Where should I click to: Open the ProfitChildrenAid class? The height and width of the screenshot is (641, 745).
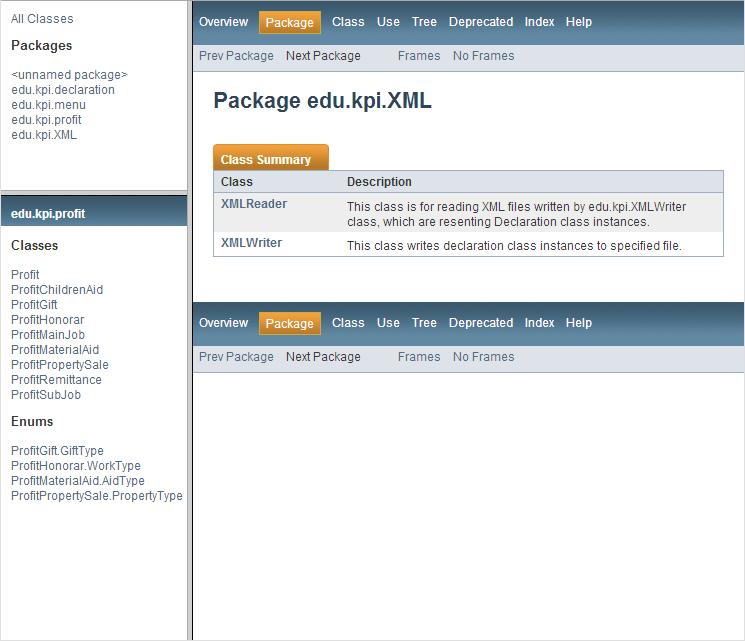pyautogui.click(x=57, y=290)
